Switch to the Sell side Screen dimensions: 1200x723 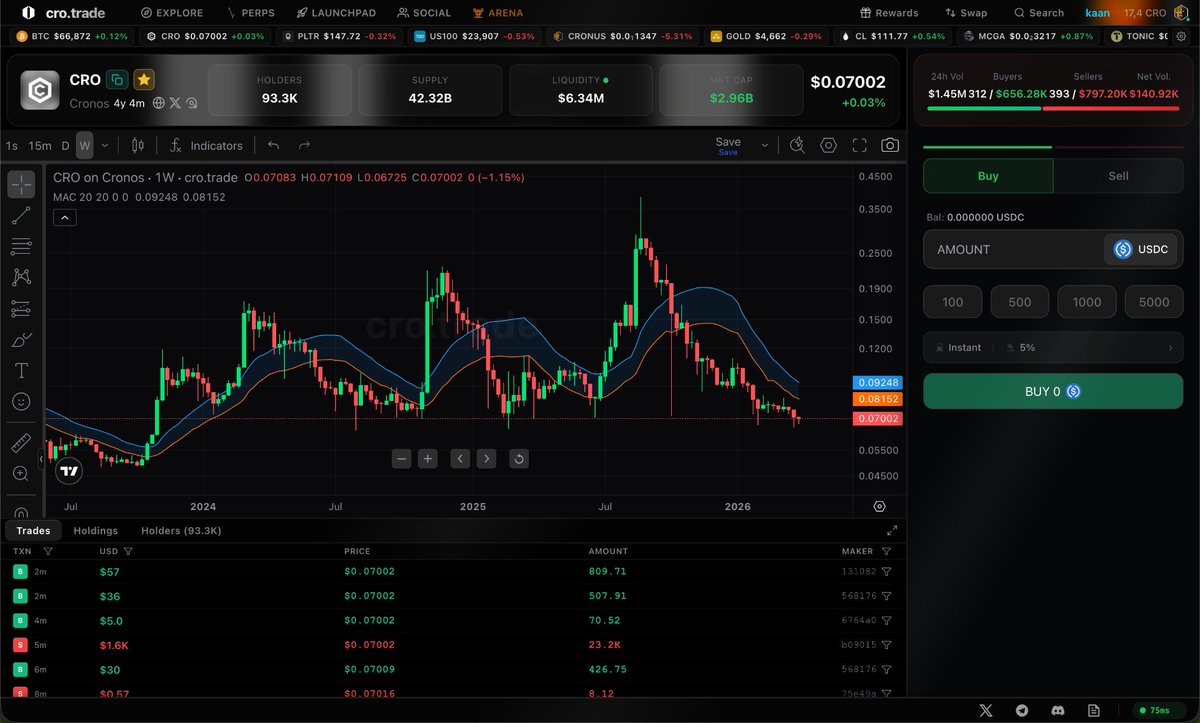pos(1118,176)
